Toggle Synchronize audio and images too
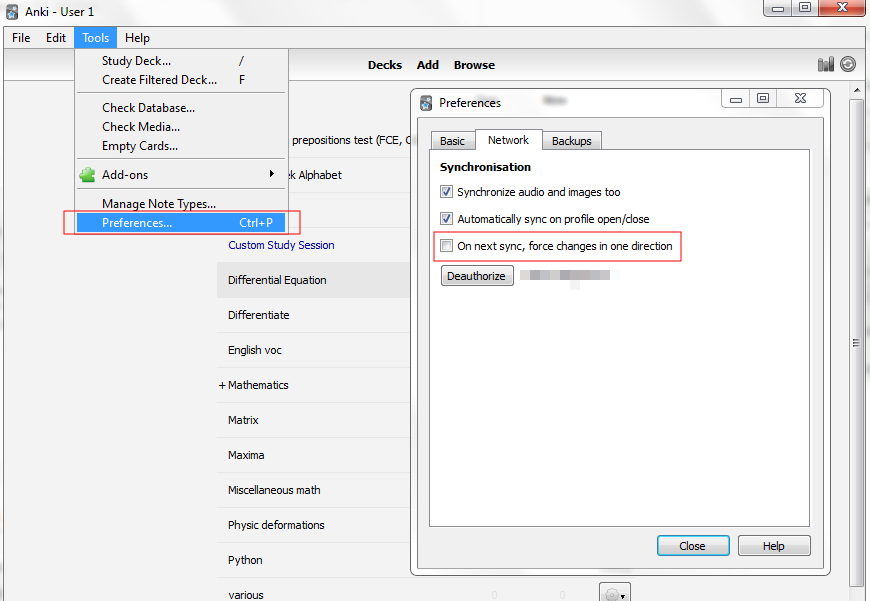The height and width of the screenshot is (601, 870). click(x=447, y=192)
